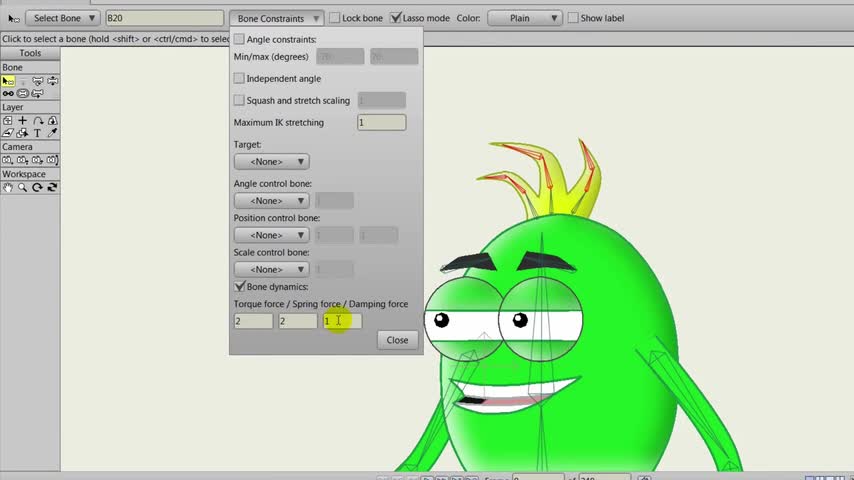This screenshot has width=854, height=480.
Task: Disable the Lasso mode checkbox
Action: coord(396,18)
